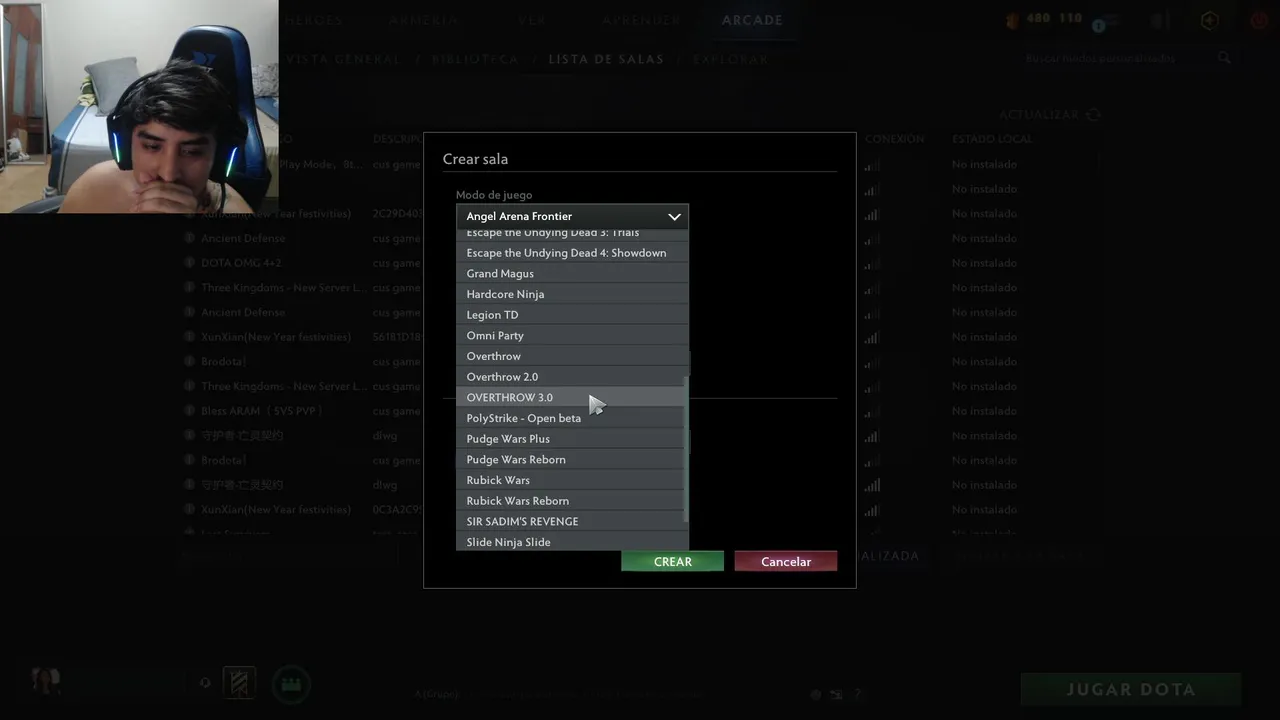Pick PolyStrike - Open beta mode
This screenshot has height=720, width=1280.
572,418
